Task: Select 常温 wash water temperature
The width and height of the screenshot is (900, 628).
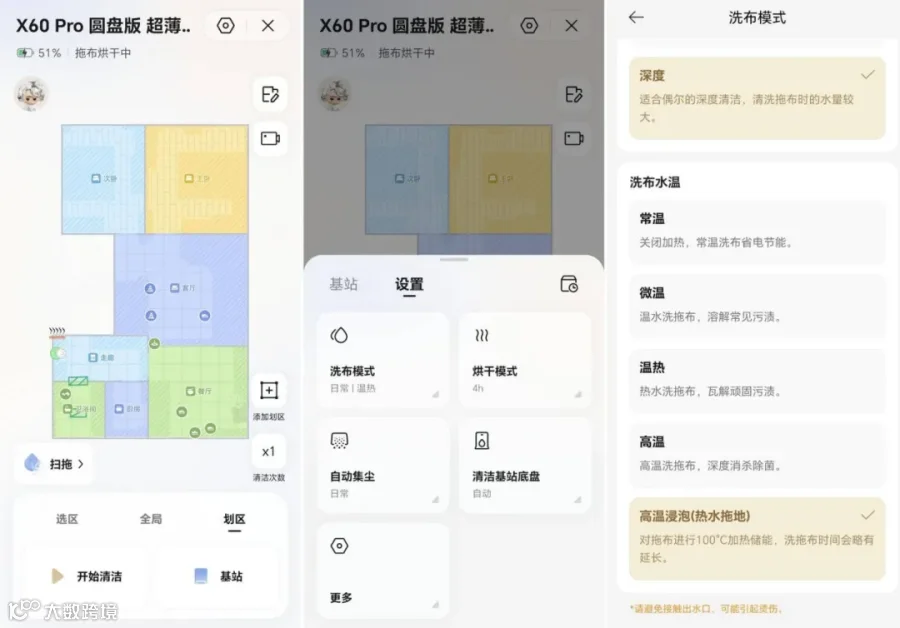Action: pyautogui.click(x=757, y=232)
